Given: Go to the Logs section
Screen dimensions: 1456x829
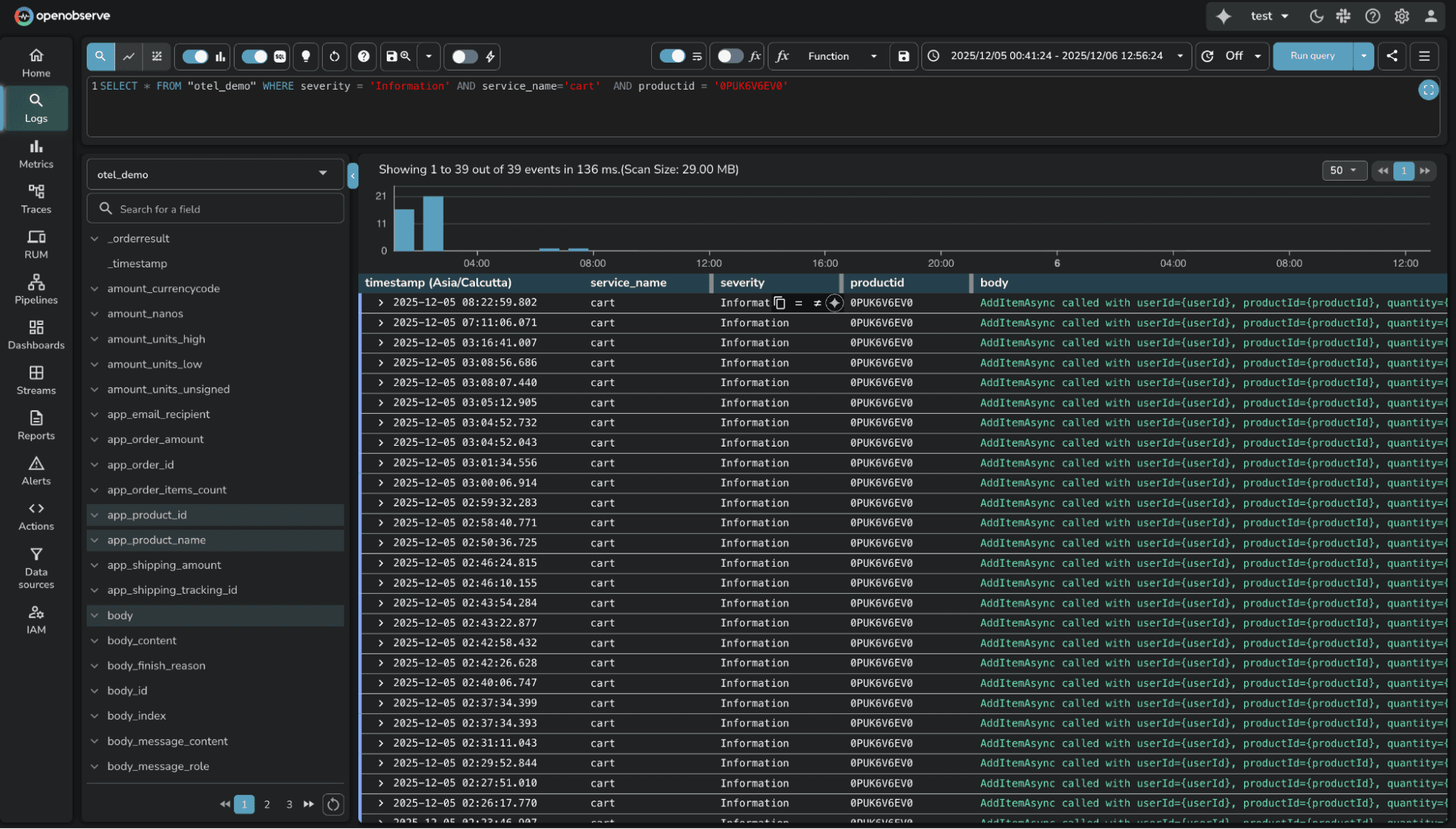Looking at the screenshot, I should point(36,108).
